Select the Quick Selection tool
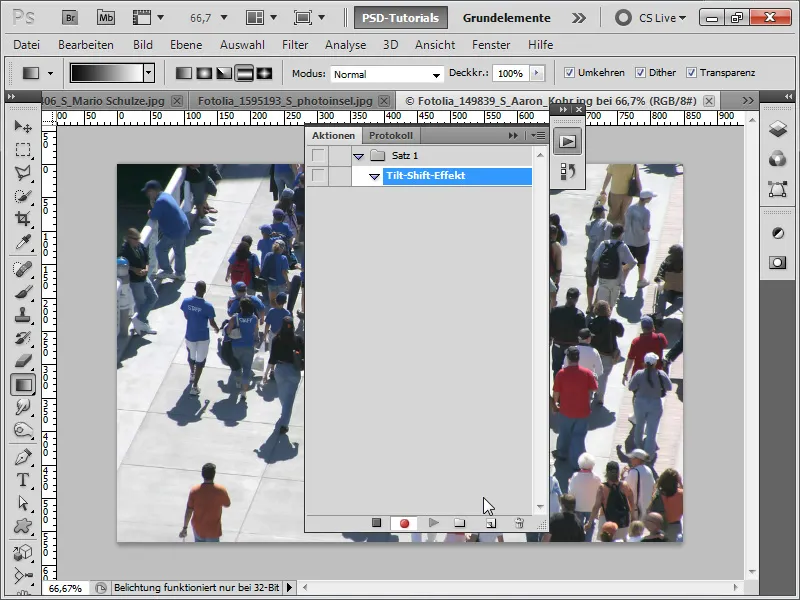The width and height of the screenshot is (800, 600). coord(22,196)
